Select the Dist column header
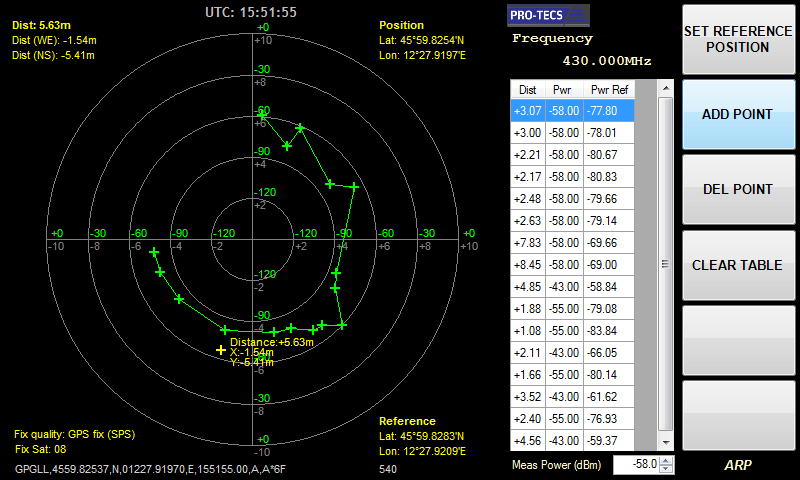 pyautogui.click(x=527, y=89)
